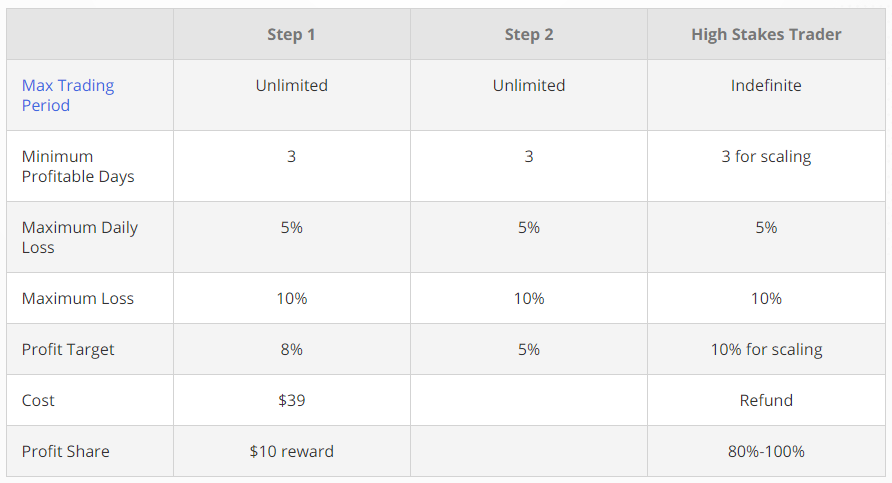Select the 3 for scaling cell

pyautogui.click(x=766, y=157)
